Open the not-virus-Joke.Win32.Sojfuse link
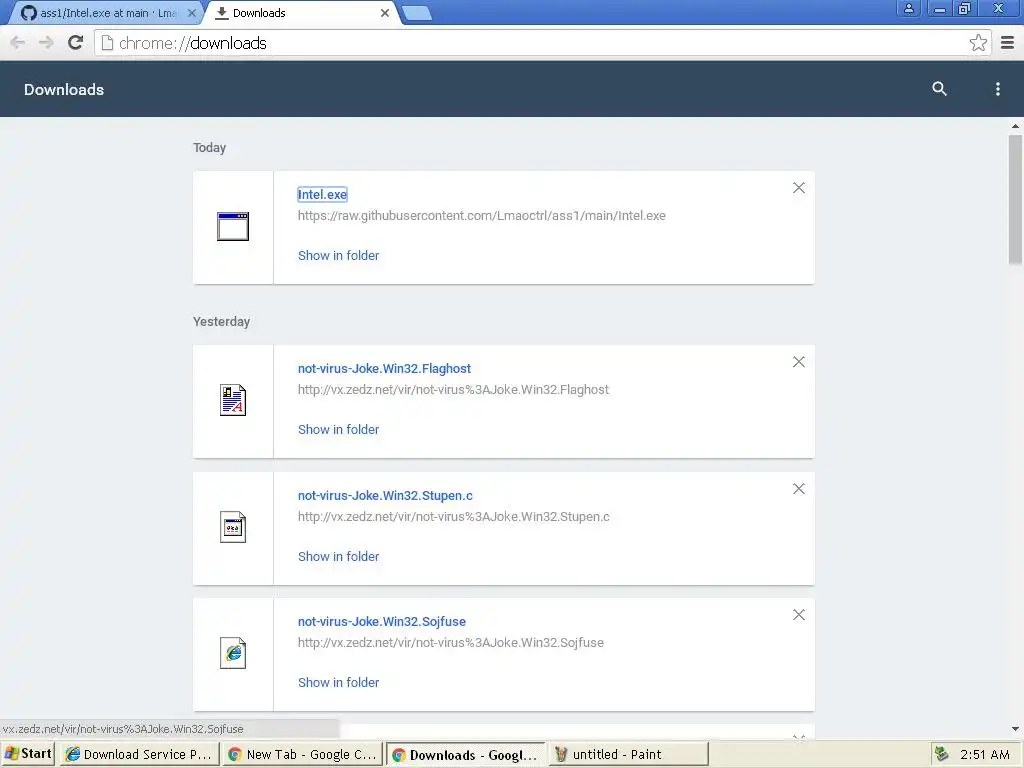 (x=382, y=622)
